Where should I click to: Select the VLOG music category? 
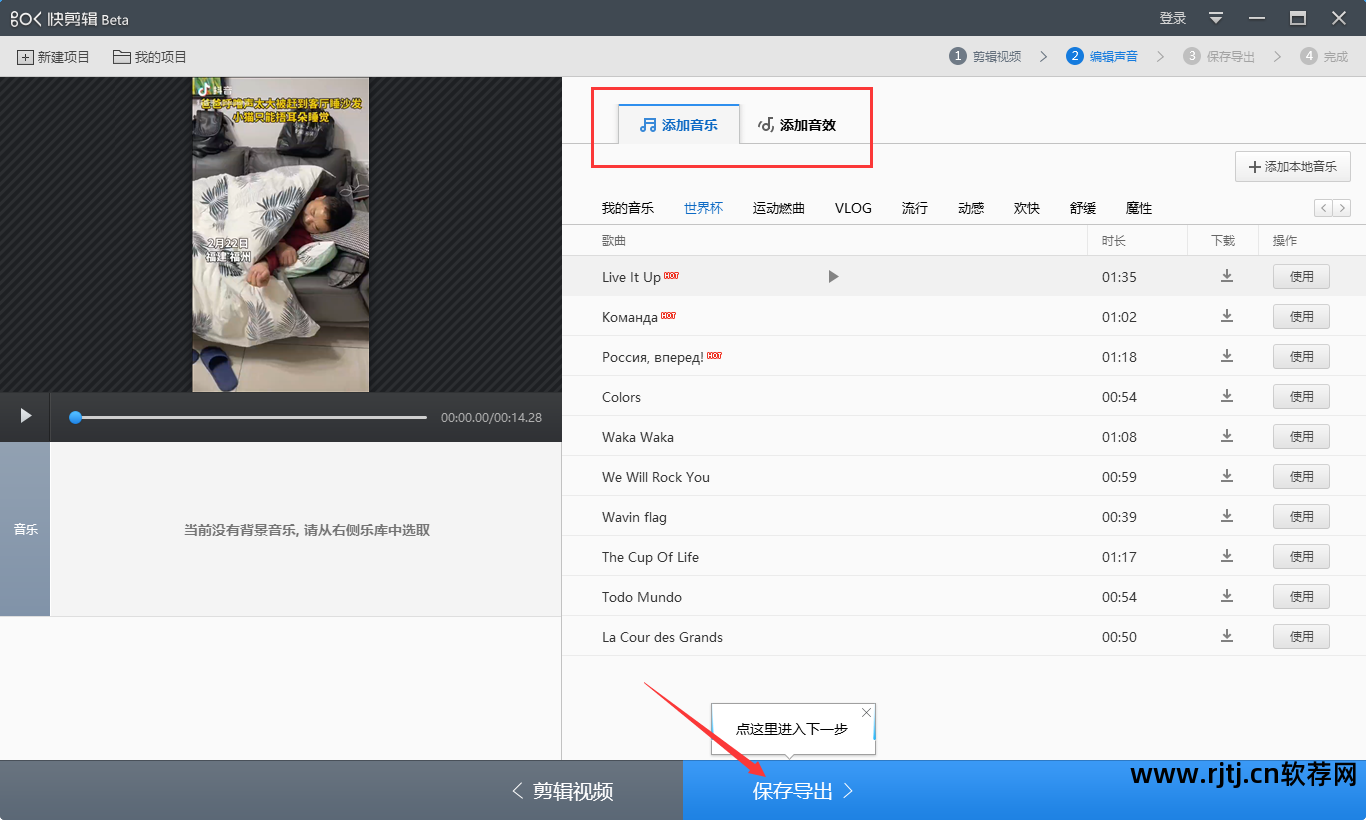(x=853, y=208)
